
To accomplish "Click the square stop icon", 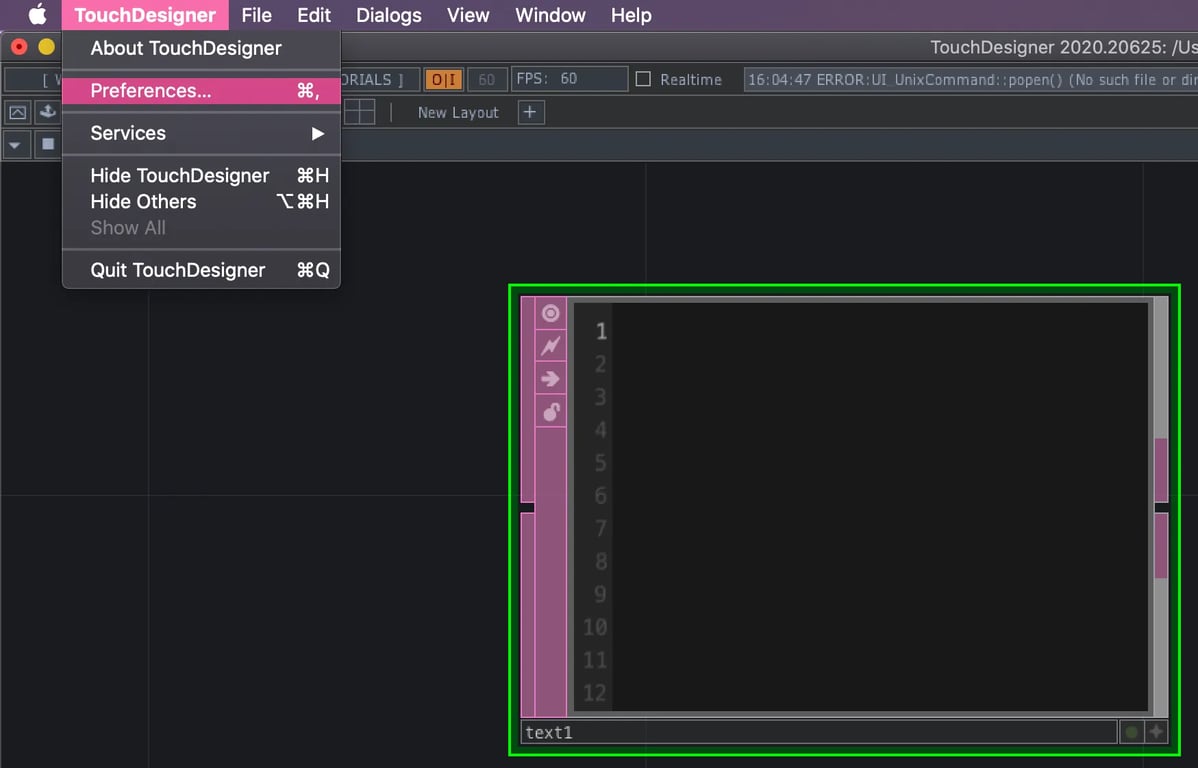I will 47,144.
